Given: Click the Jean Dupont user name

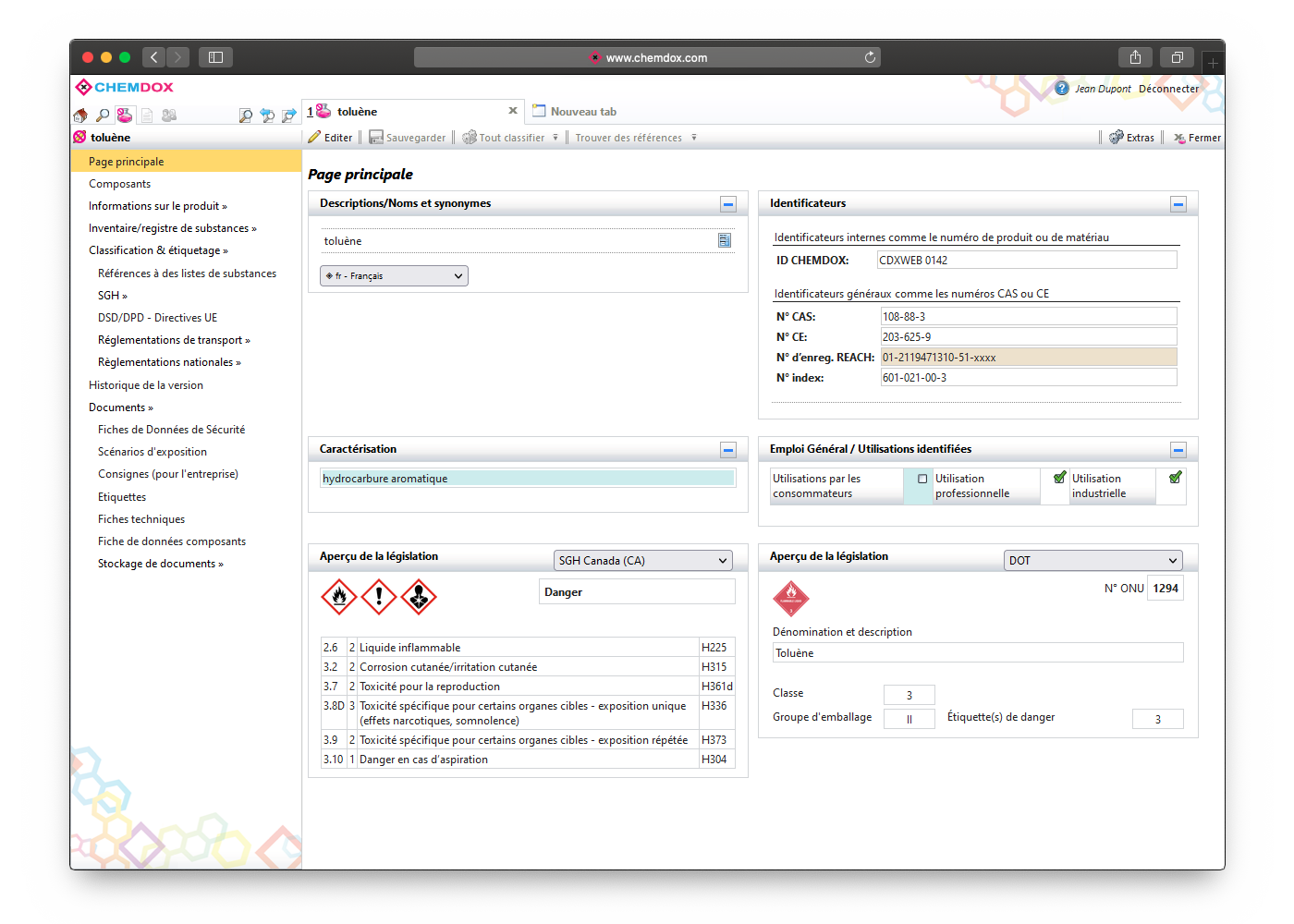Looking at the screenshot, I should click(x=1103, y=89).
